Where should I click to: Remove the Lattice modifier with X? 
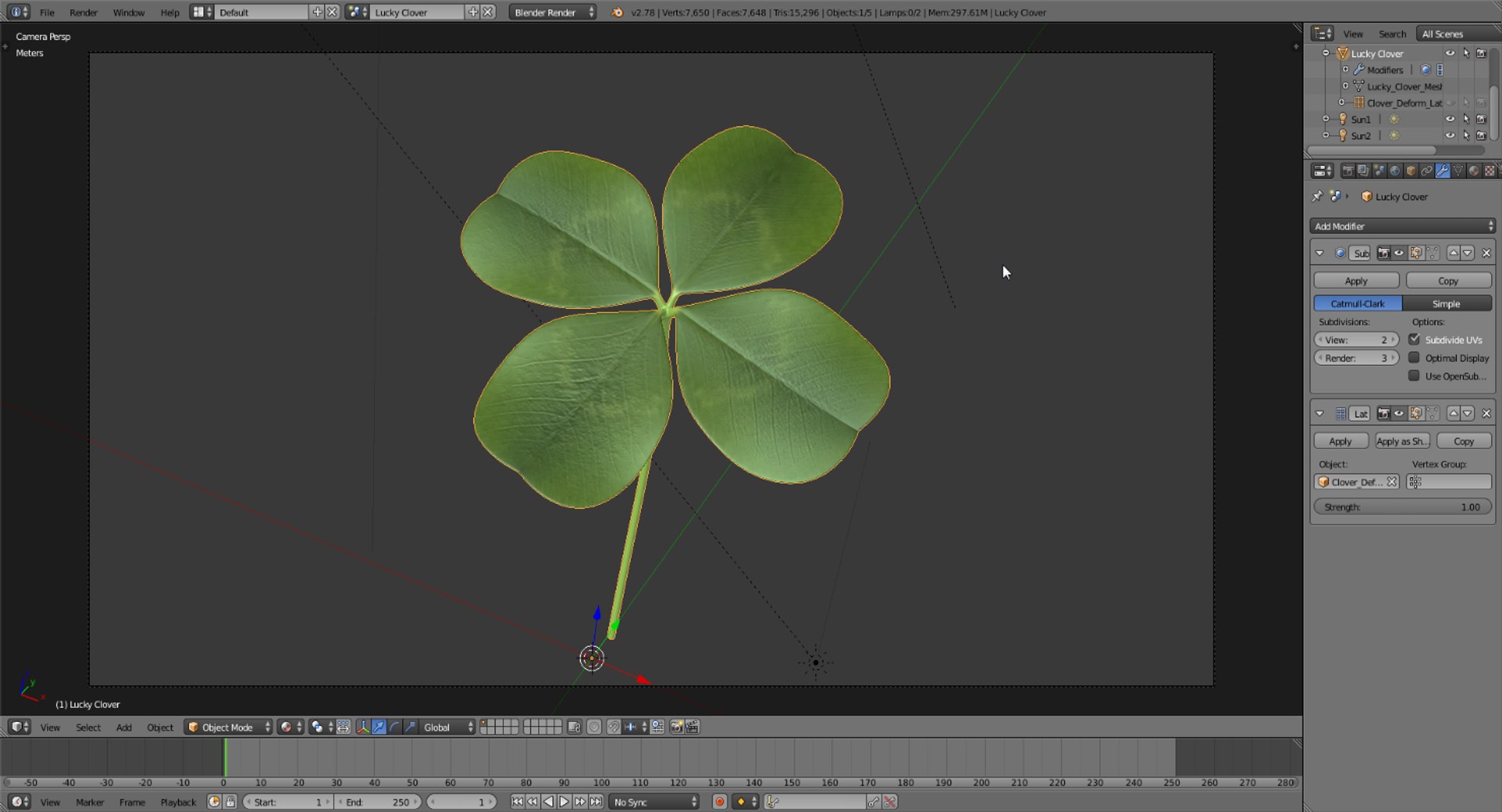pos(1486,414)
